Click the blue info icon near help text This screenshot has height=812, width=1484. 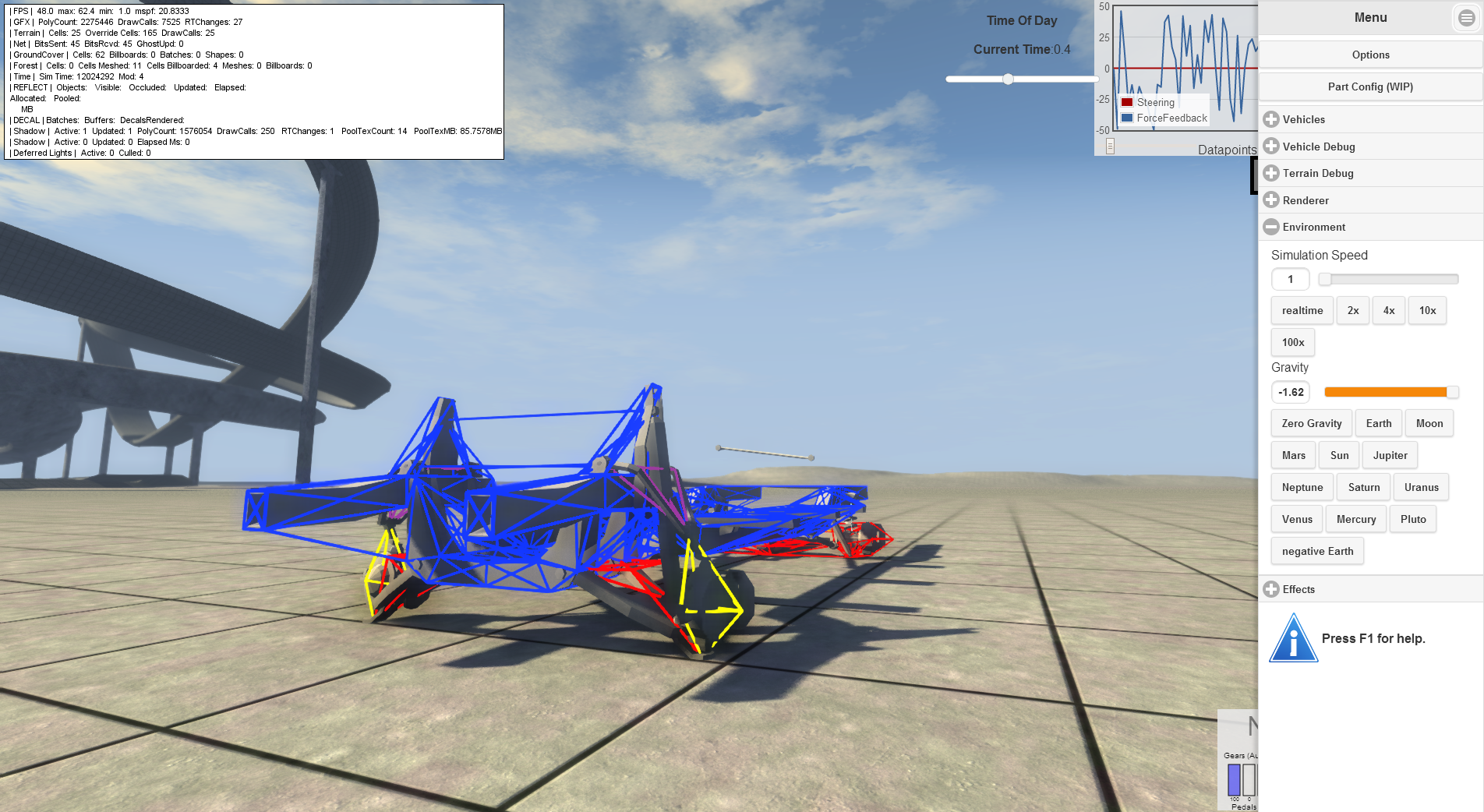pos(1293,637)
